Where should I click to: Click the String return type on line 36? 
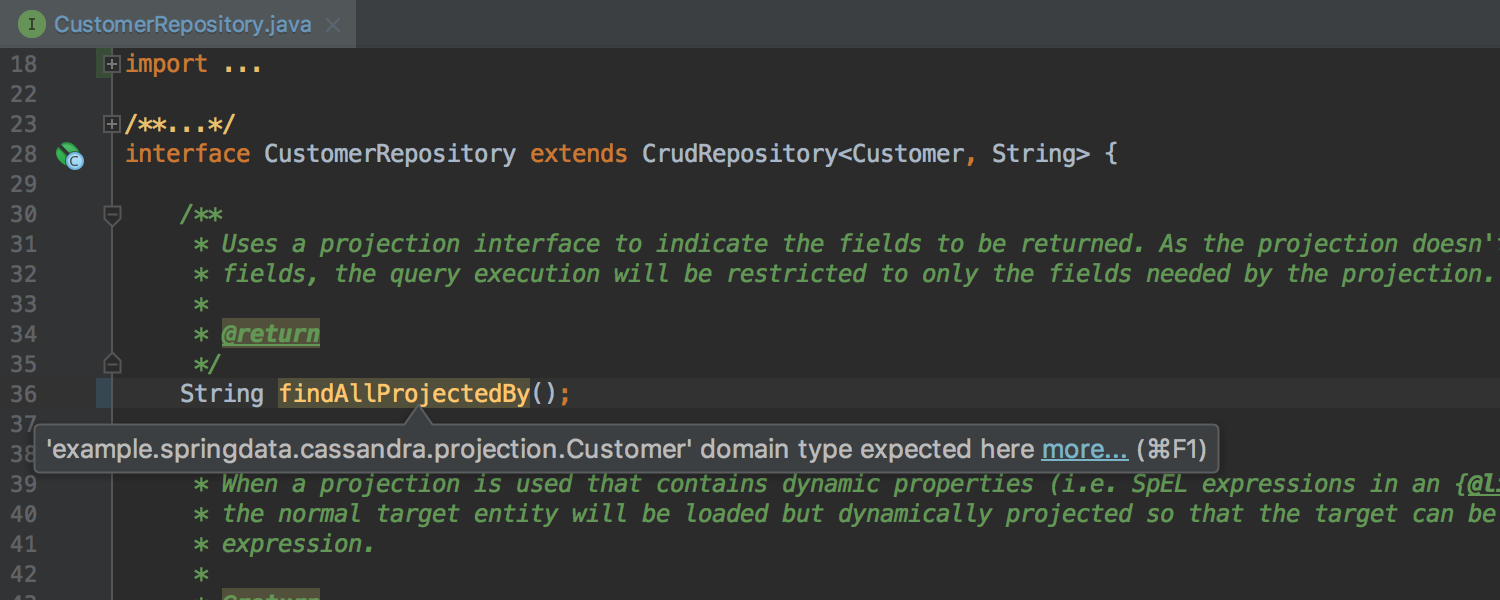(x=222, y=394)
